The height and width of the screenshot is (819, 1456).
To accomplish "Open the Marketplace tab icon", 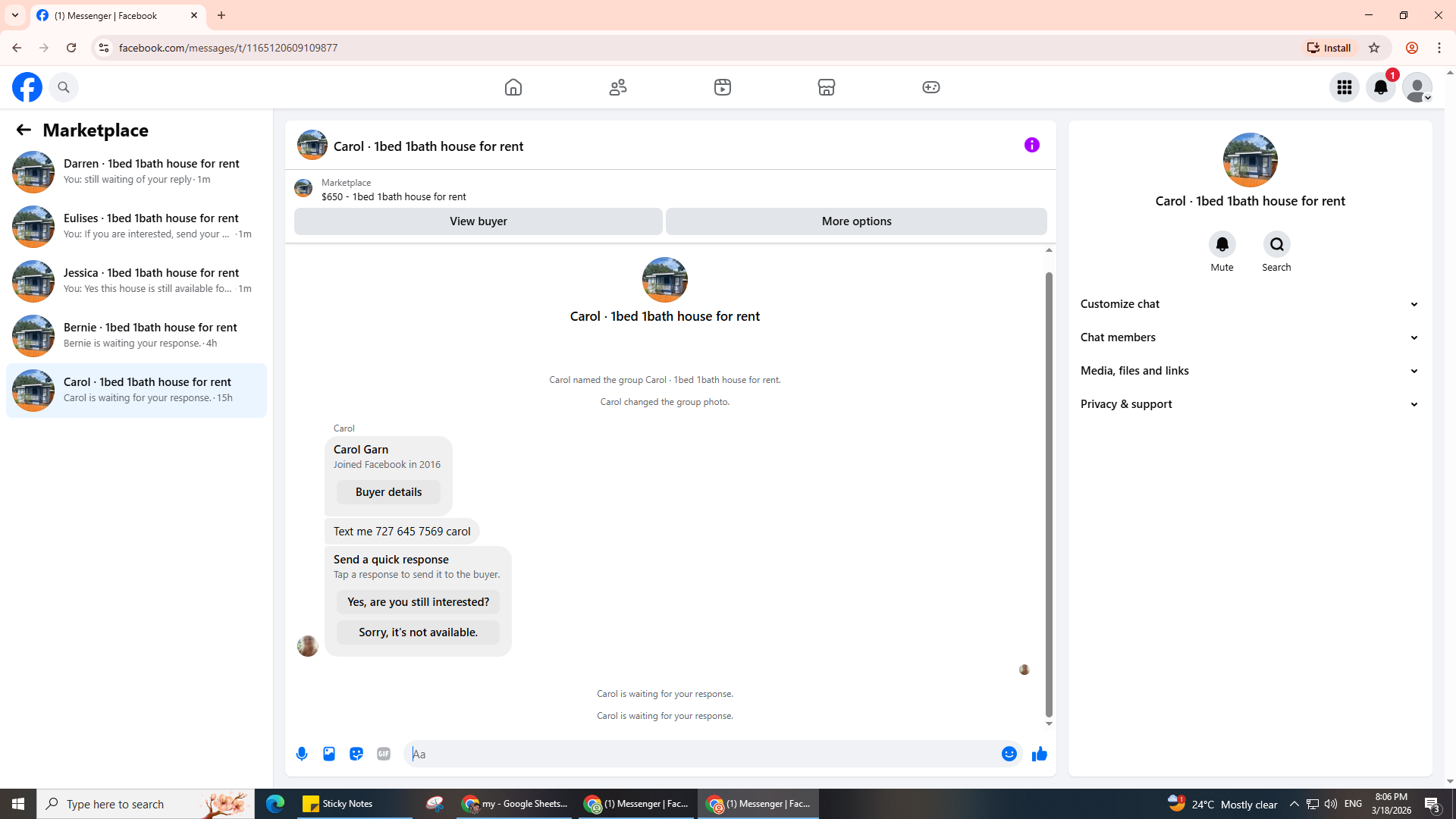I will 827,87.
